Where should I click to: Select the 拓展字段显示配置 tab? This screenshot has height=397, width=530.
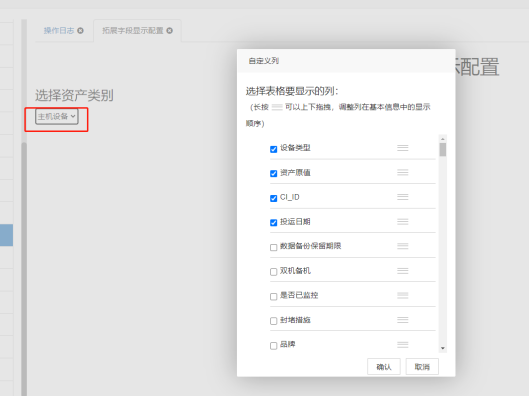[133, 31]
